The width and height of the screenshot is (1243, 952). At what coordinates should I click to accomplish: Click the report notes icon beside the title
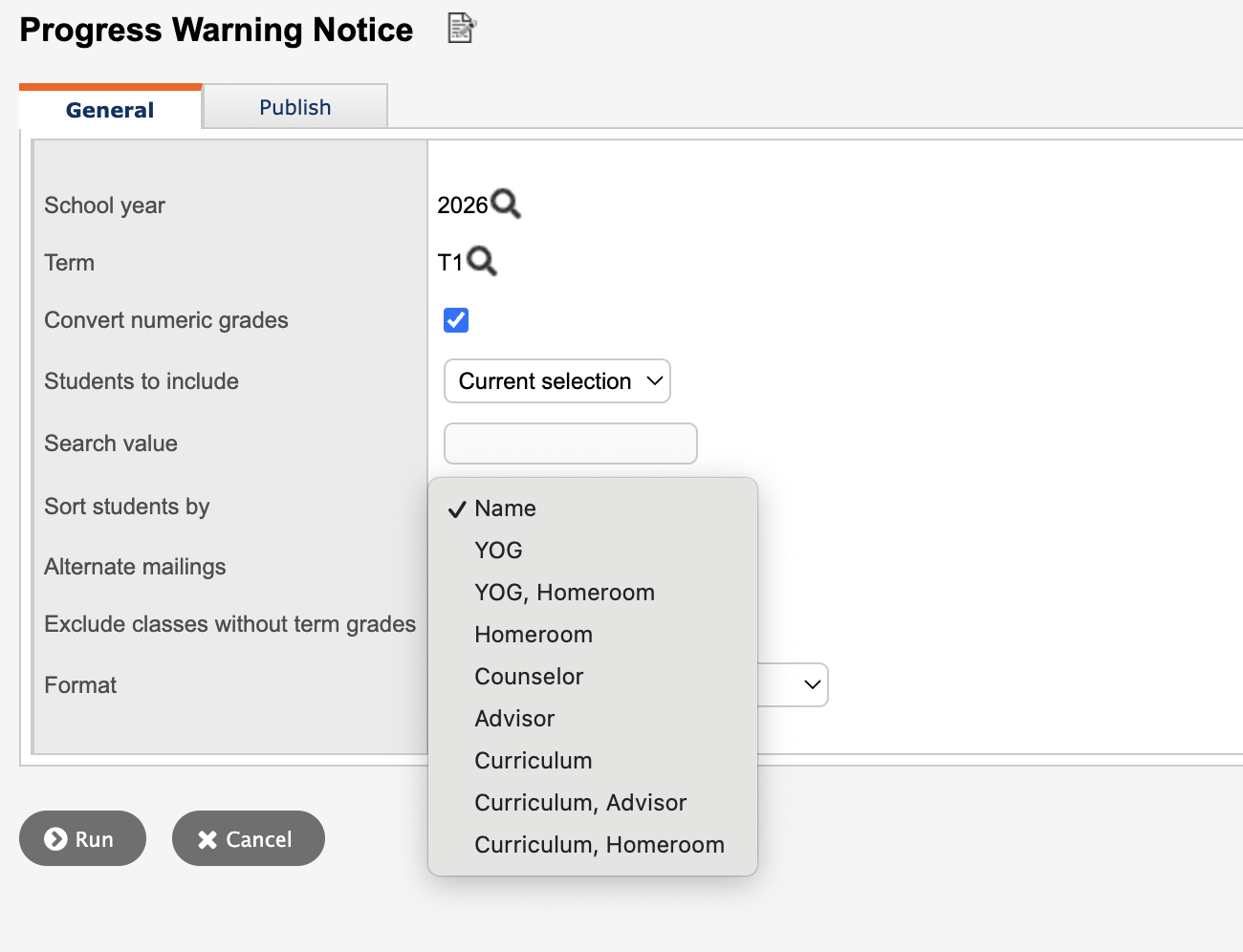(x=462, y=29)
